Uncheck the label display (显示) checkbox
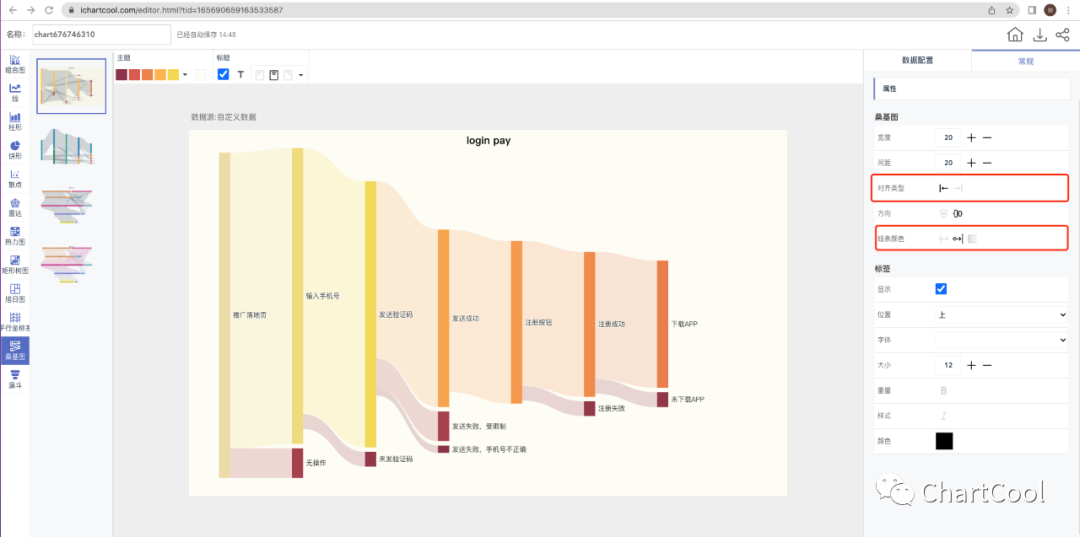 941,289
